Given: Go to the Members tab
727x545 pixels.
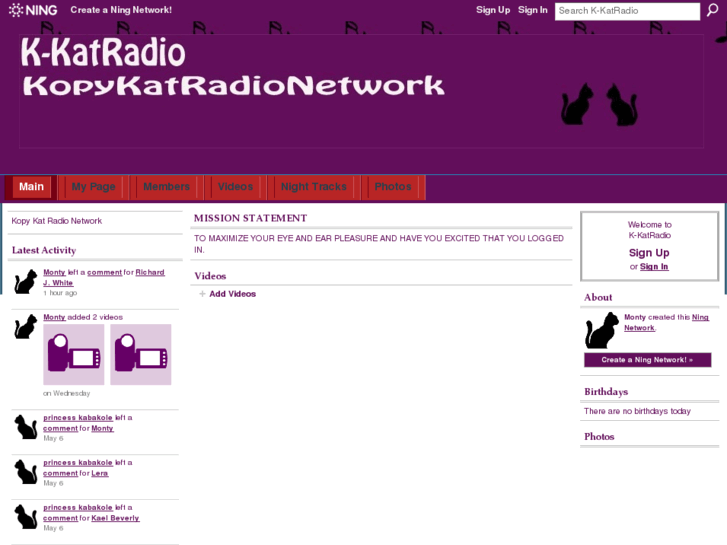Looking at the screenshot, I should [x=166, y=187].
